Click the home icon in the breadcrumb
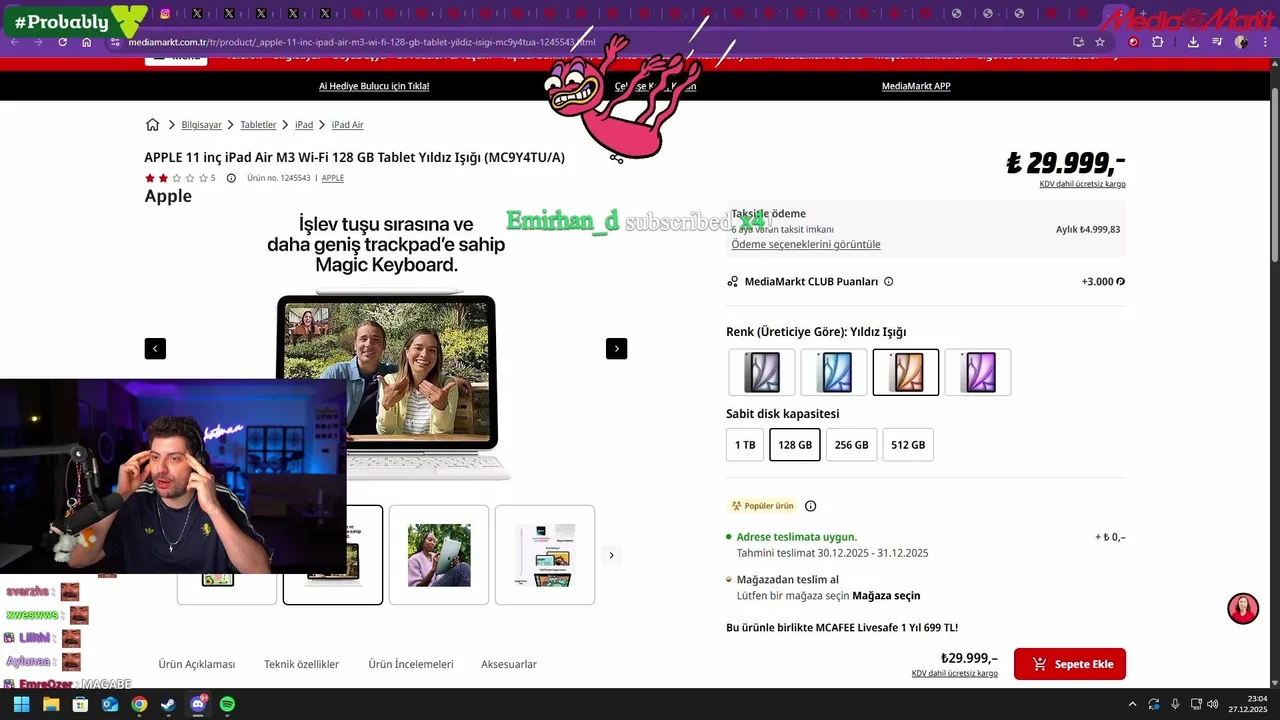1280x720 pixels. coord(152,125)
